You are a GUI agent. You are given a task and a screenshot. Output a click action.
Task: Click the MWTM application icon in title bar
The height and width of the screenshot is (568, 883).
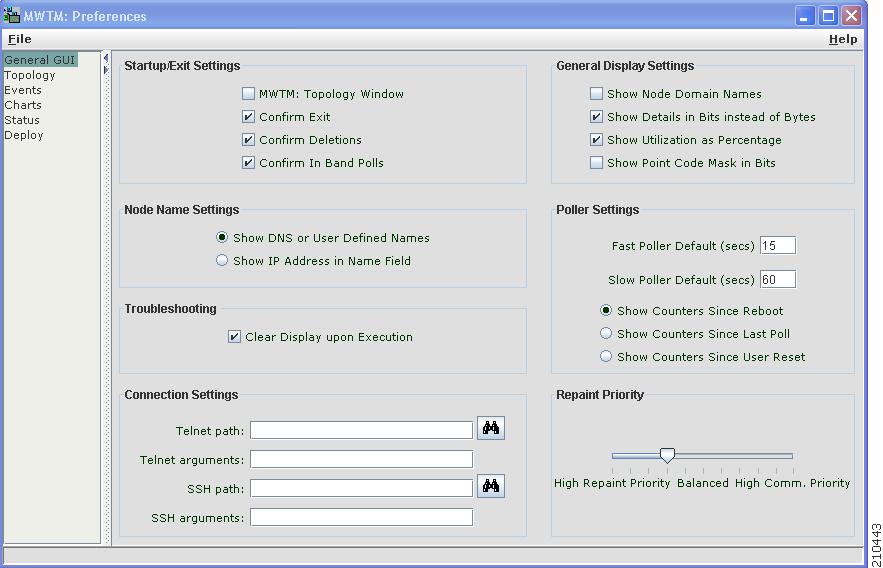[x=11, y=15]
